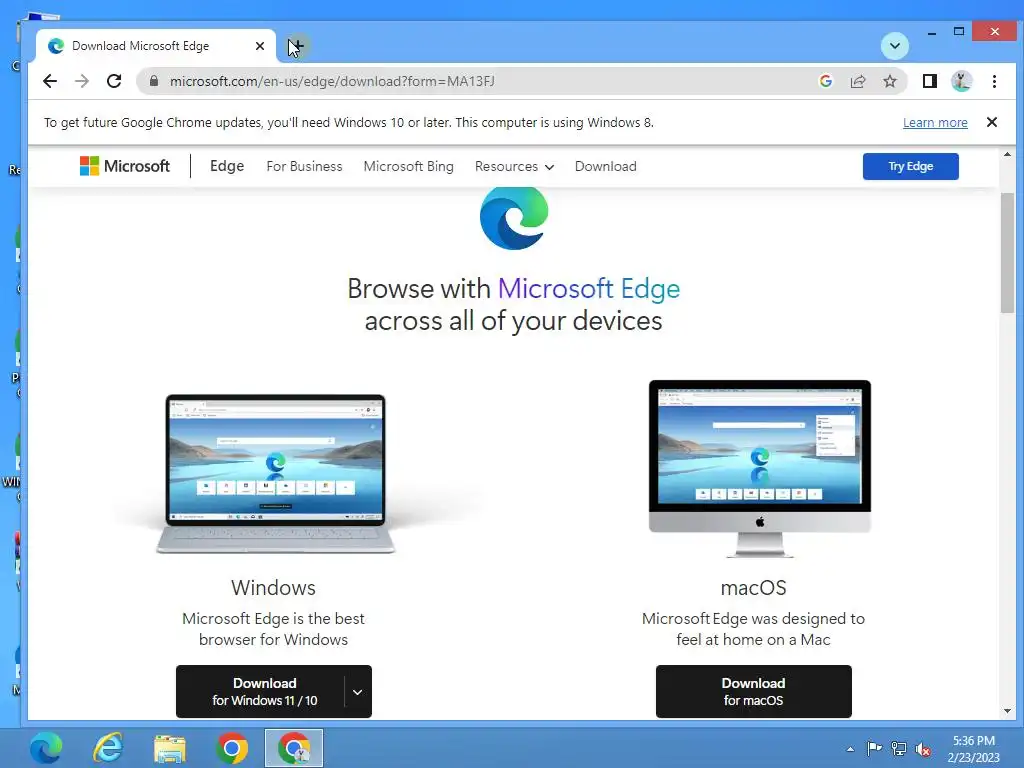This screenshot has height=768, width=1024.
Task: Click the iMac image
Action: [760, 468]
